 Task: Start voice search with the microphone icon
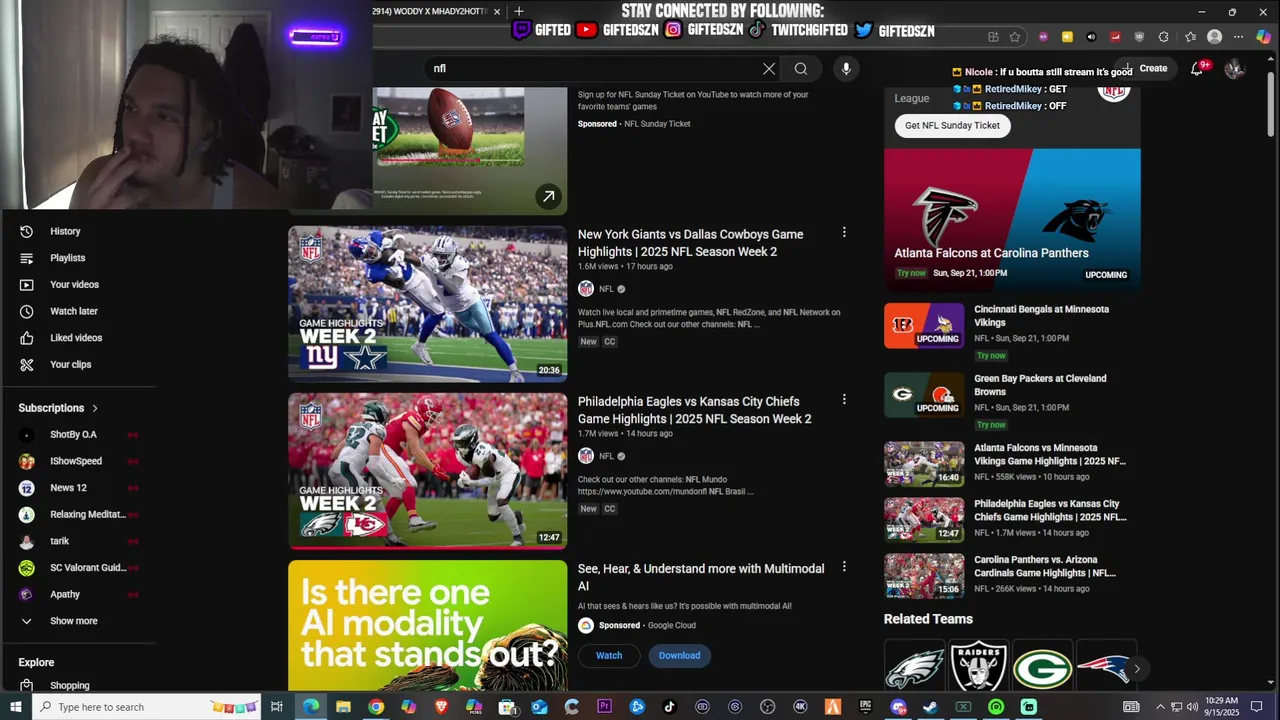(x=846, y=68)
